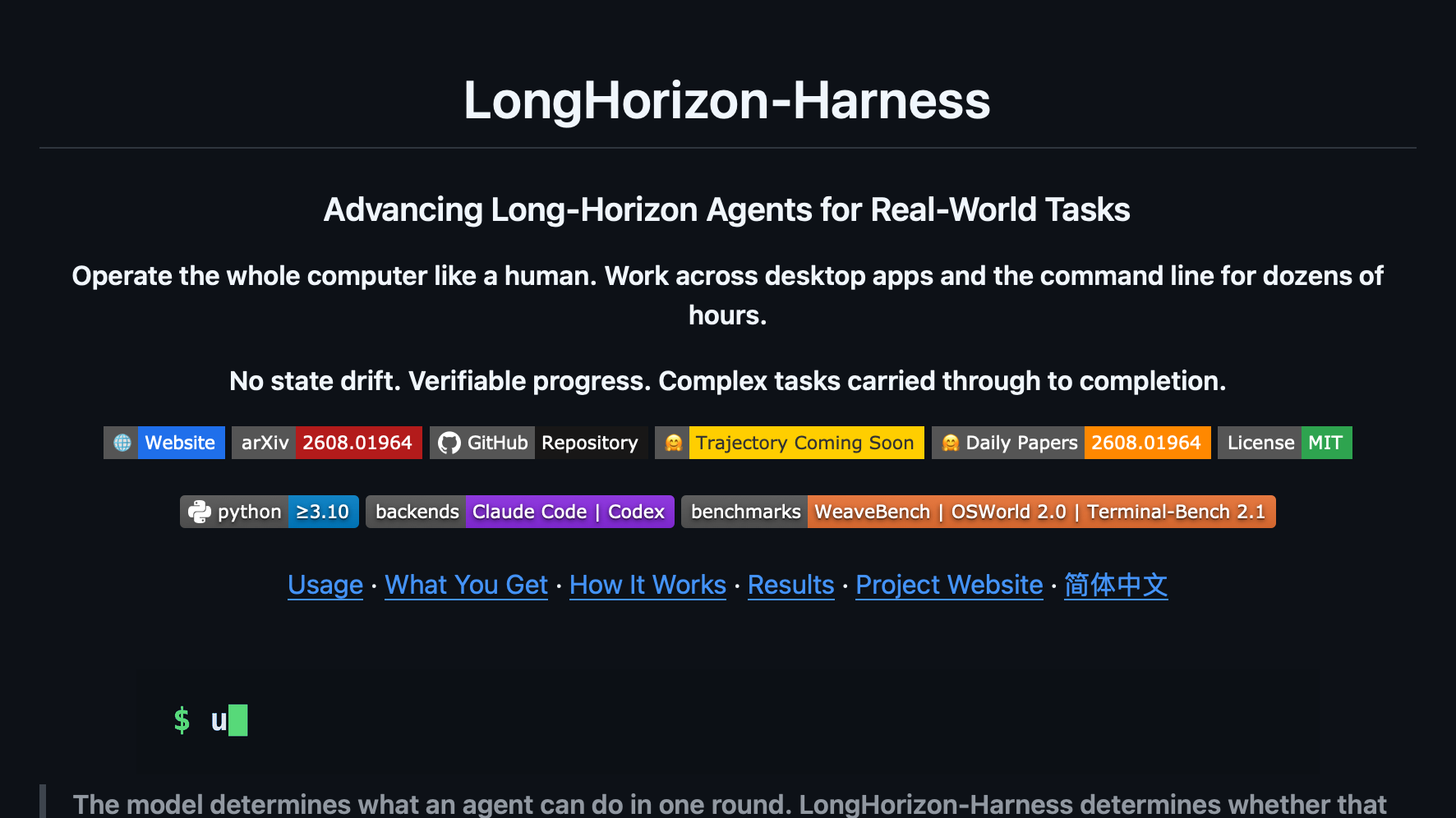Navigate to How It Works section
Viewport: 1456px width, 818px height.
coord(647,585)
